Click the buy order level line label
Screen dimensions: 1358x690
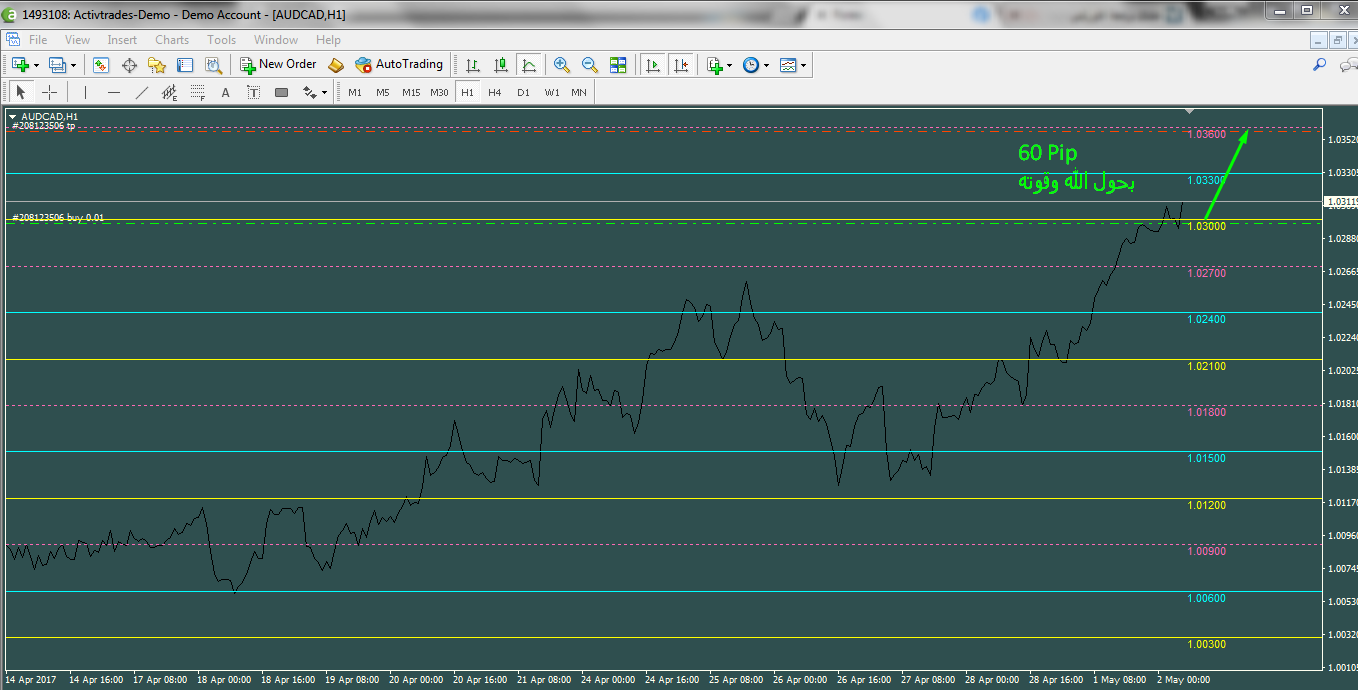[x=58, y=217]
